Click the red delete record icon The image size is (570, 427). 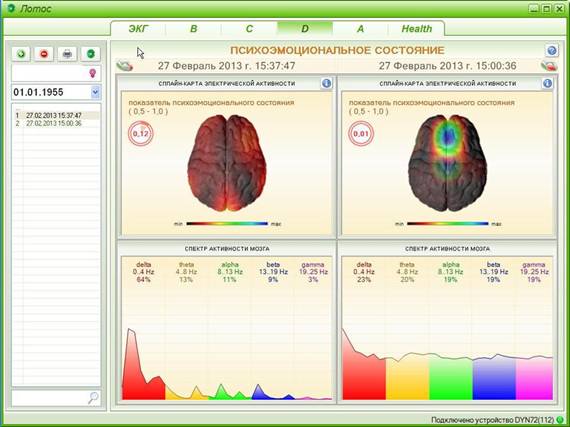(x=44, y=54)
